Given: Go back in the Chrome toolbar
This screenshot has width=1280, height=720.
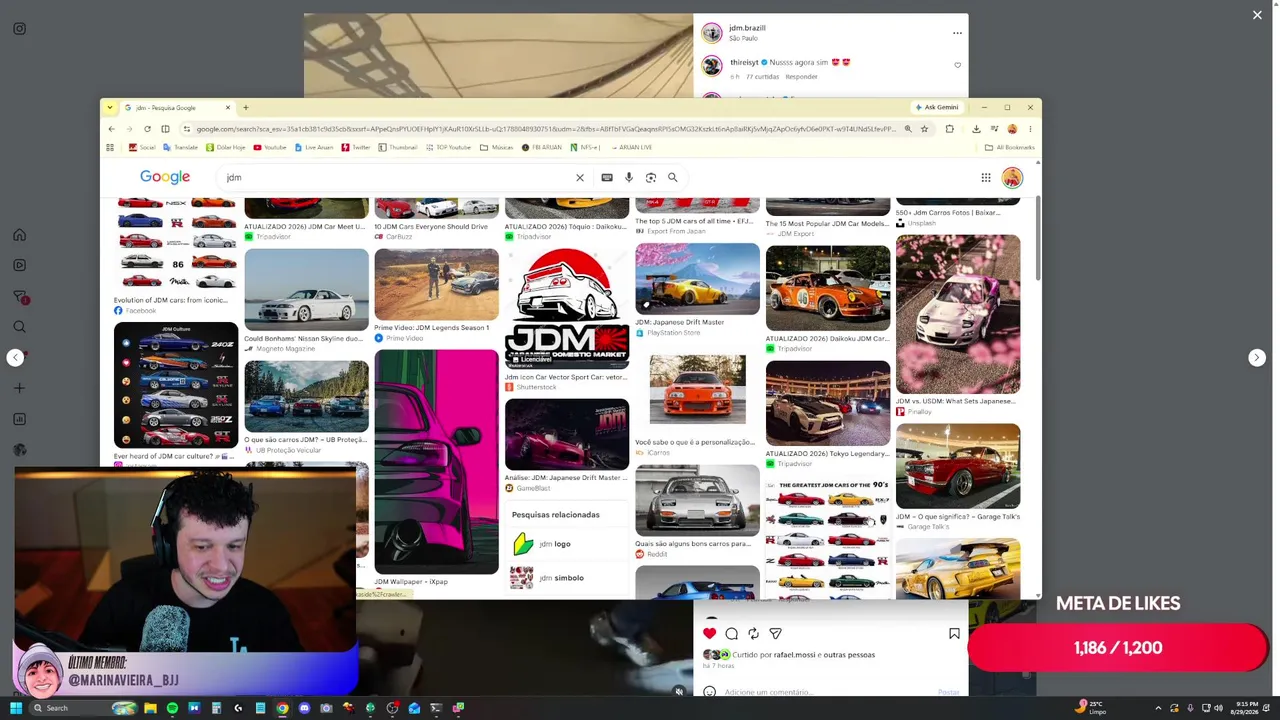Looking at the screenshot, I should tap(111, 129).
